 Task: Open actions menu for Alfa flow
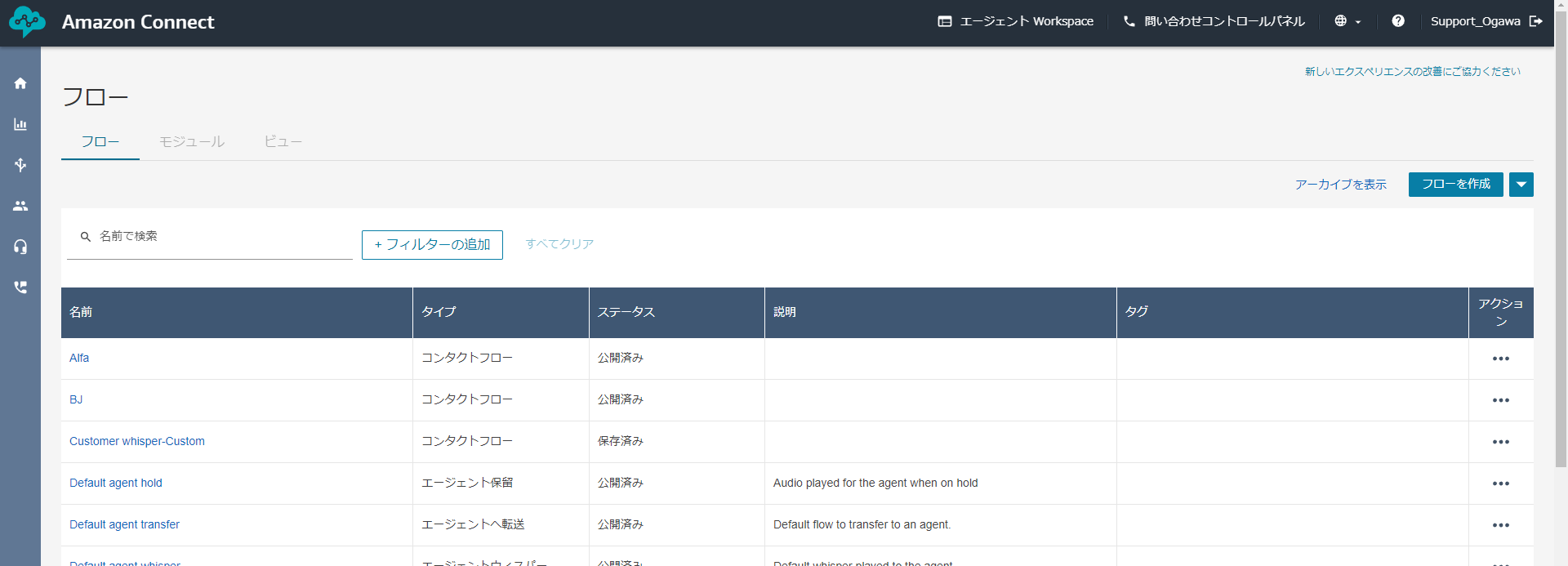pos(1500,359)
